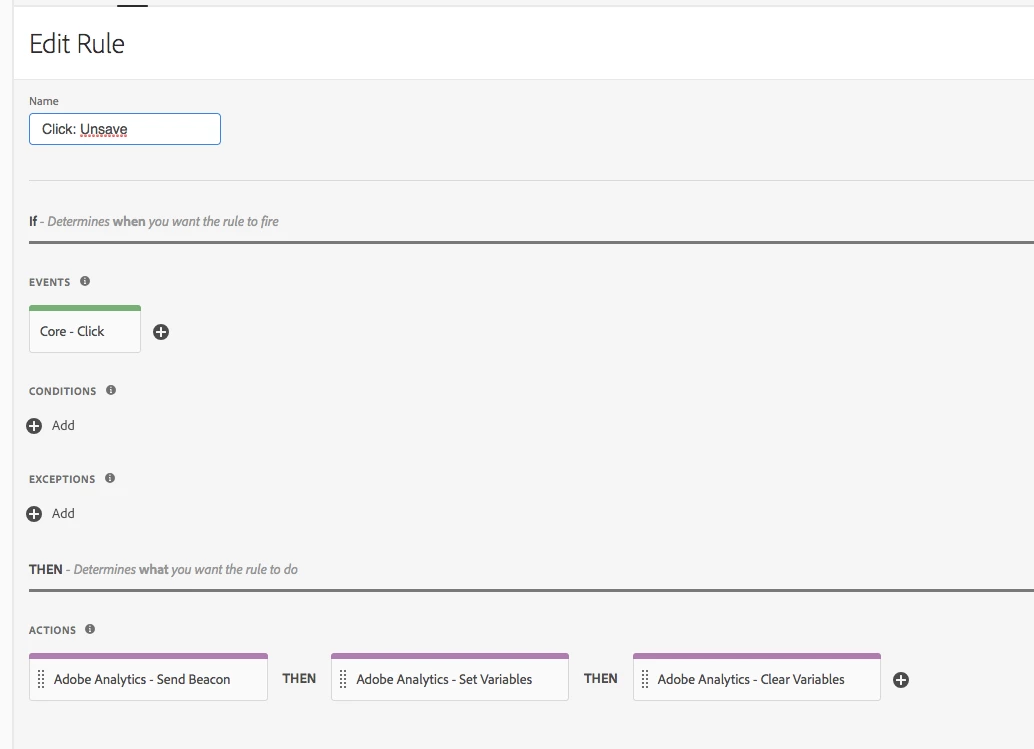Viewport: 1034px width, 749px height.
Task: Add a new action with plus icon
Action: pos(901,680)
